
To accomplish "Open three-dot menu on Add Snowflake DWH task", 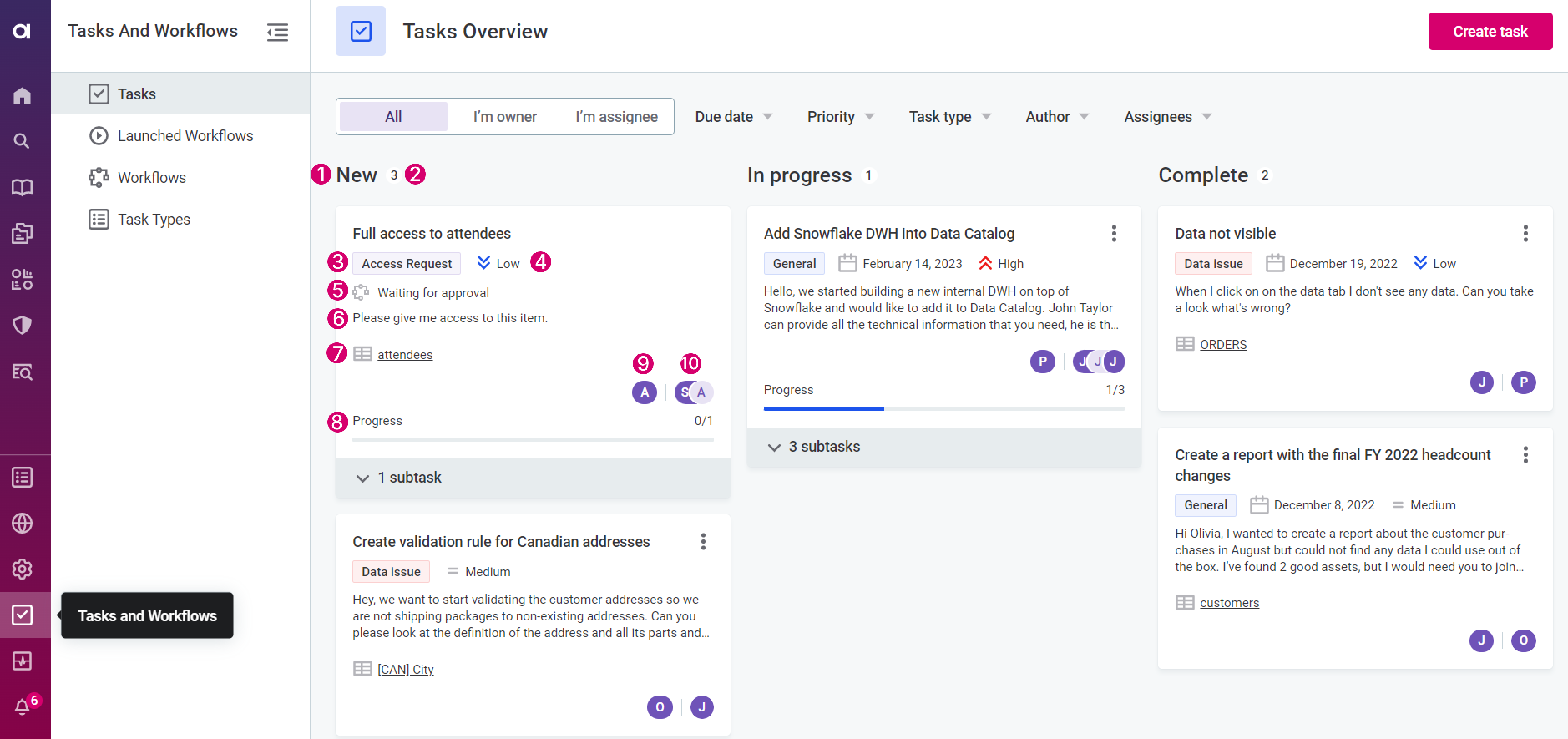I will click(1113, 234).
